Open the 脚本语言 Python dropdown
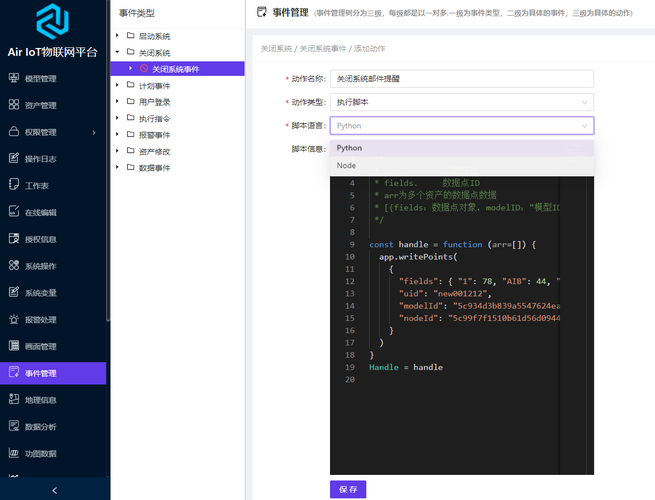This screenshot has height=500, width=655. [x=462, y=126]
